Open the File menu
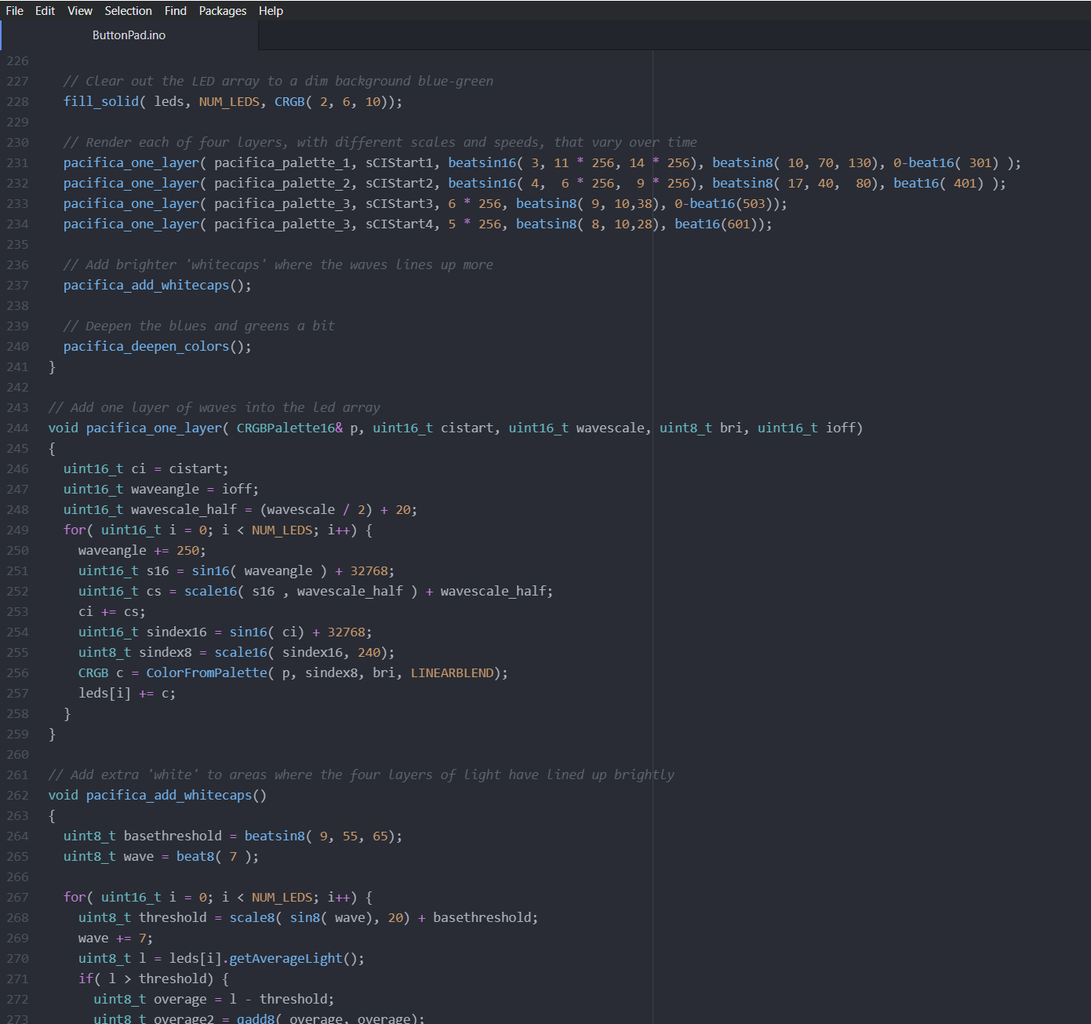 point(14,11)
